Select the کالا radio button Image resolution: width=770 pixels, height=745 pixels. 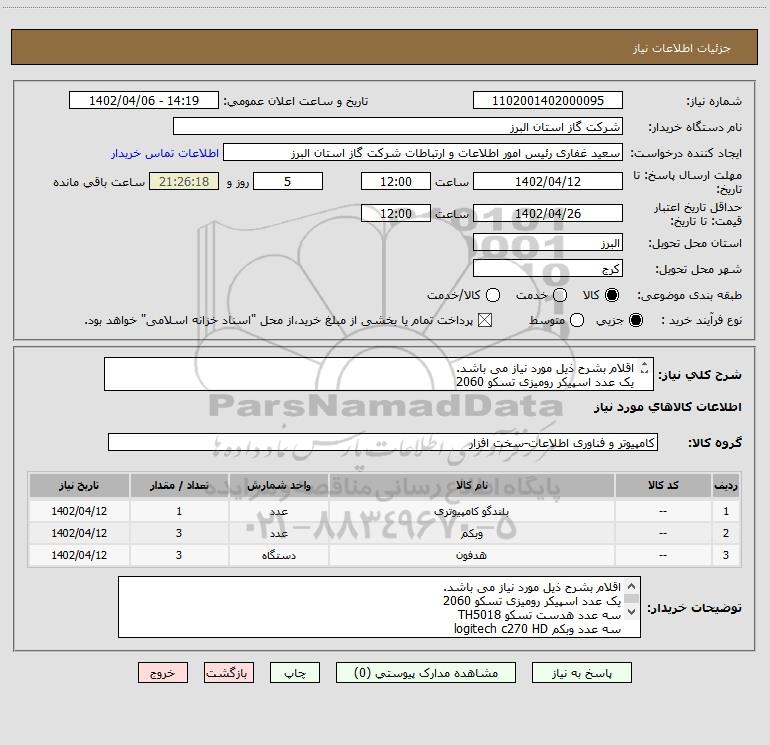pos(612,295)
